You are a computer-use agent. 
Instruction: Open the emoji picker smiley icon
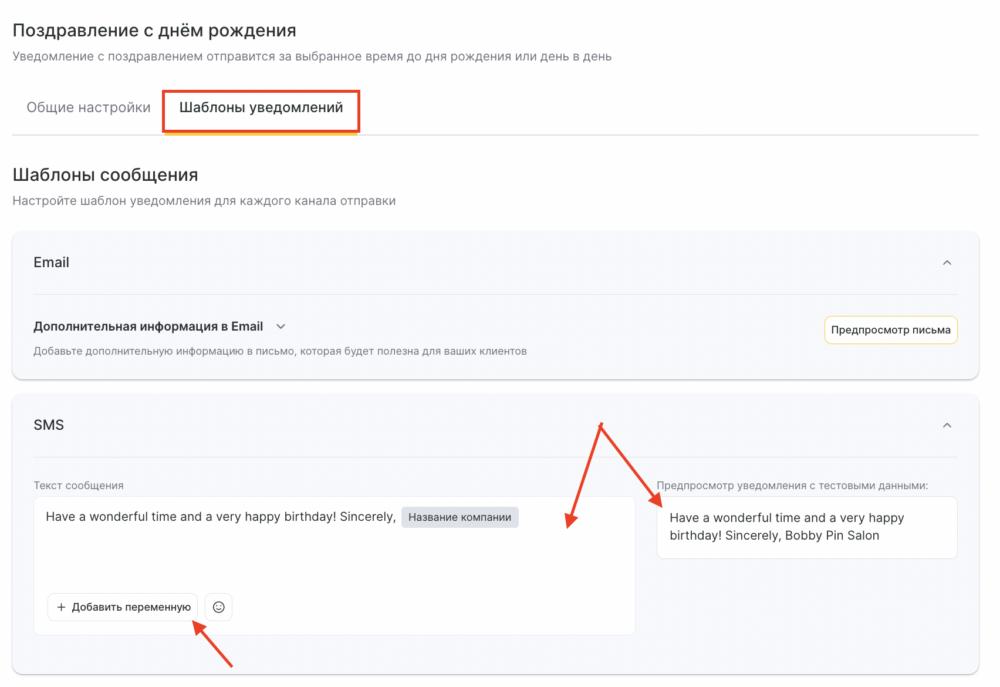[219, 607]
